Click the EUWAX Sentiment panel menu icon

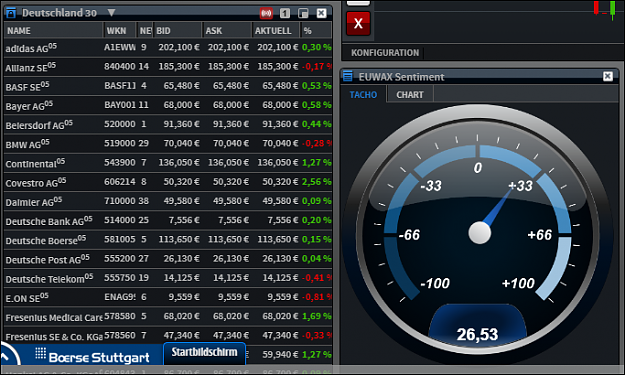348,76
